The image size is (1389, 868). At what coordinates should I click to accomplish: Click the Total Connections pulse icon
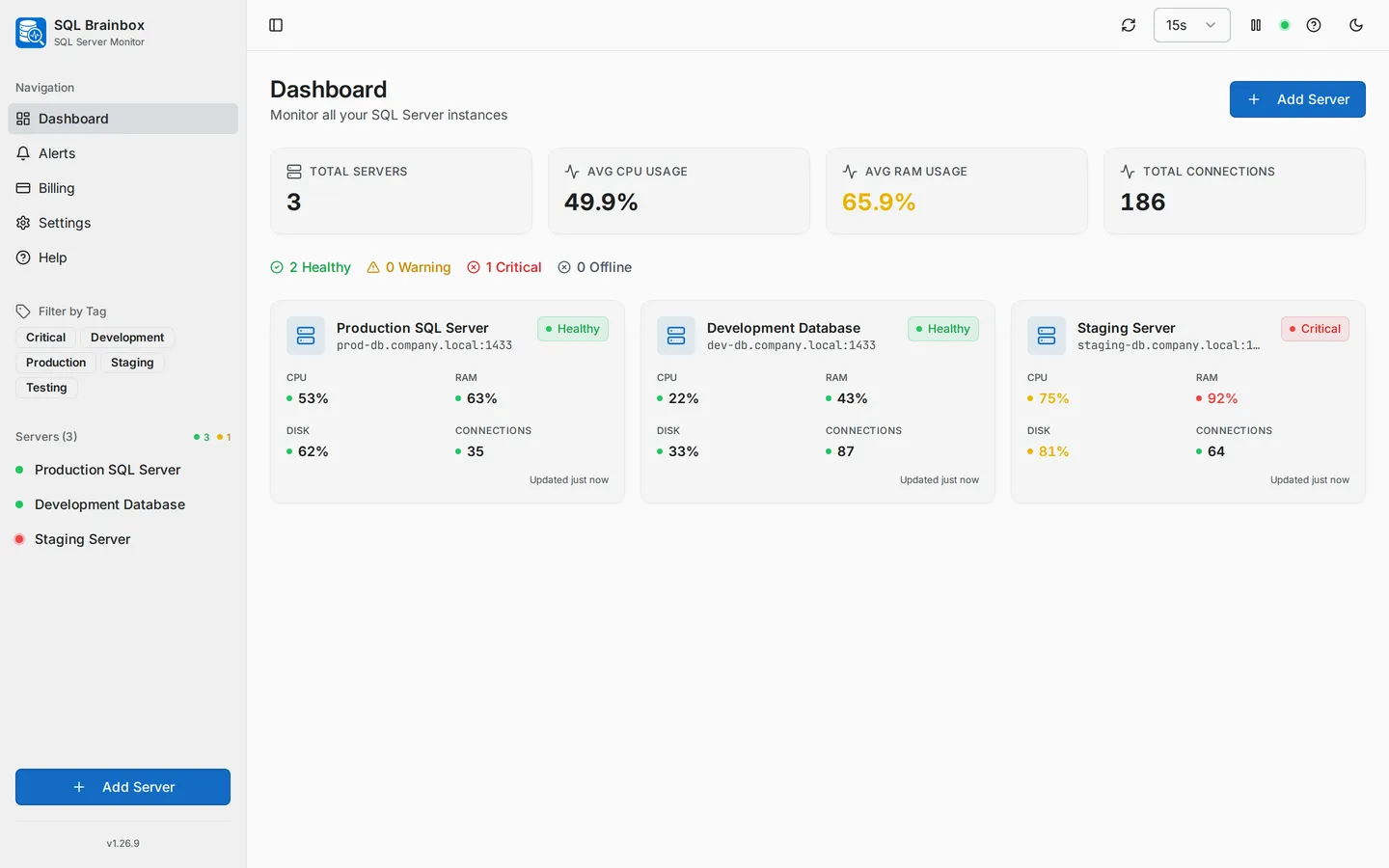coord(1128,172)
